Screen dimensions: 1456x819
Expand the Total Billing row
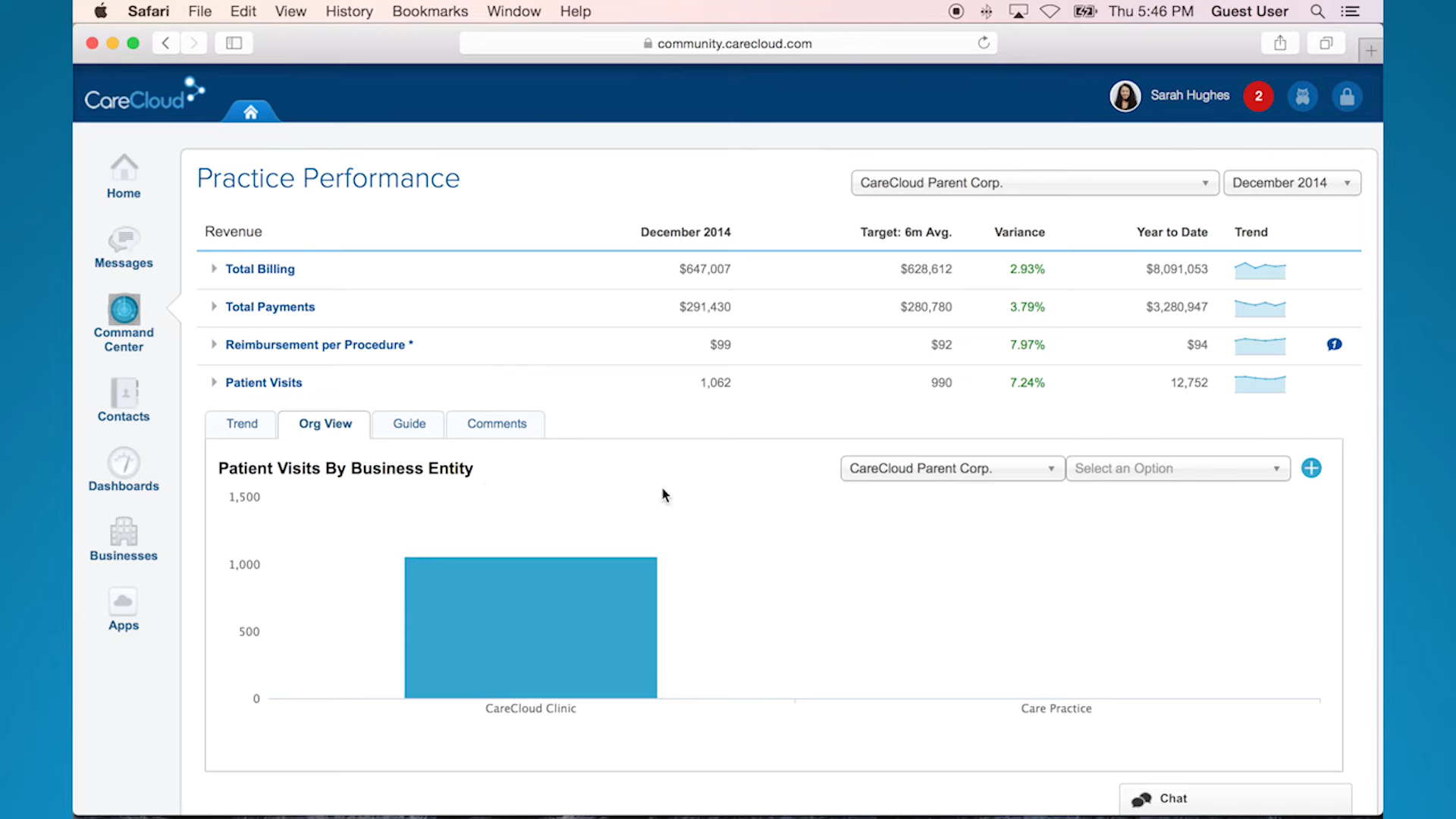click(214, 268)
